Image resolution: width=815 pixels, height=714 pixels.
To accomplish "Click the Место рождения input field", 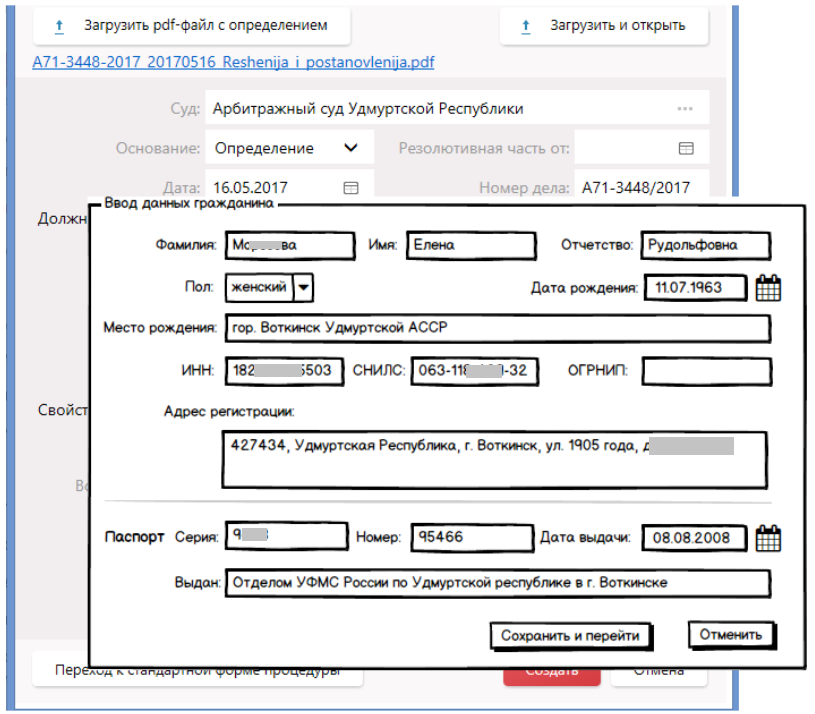I will [497, 328].
